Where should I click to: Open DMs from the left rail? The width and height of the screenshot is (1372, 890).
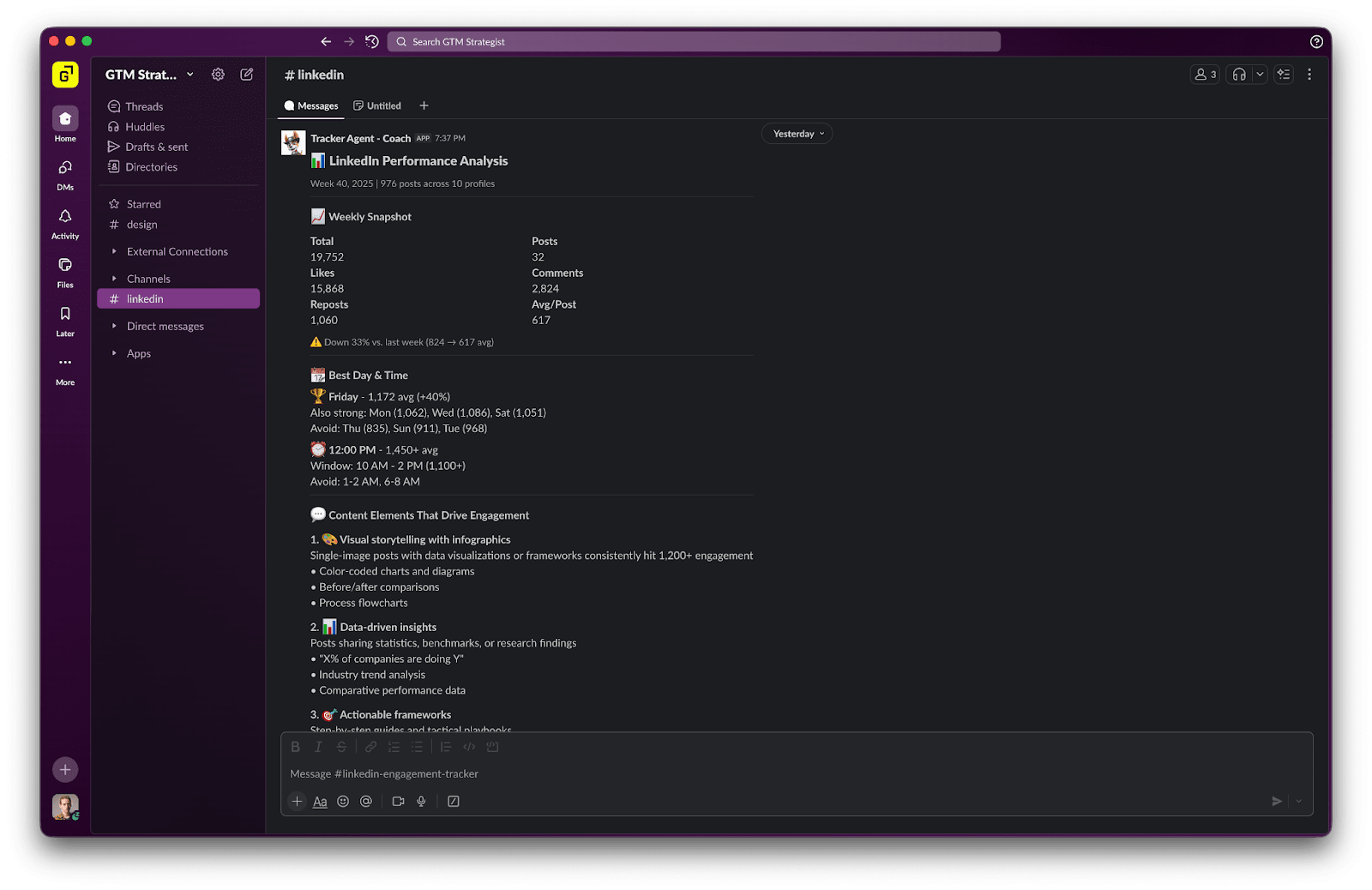coord(65,174)
